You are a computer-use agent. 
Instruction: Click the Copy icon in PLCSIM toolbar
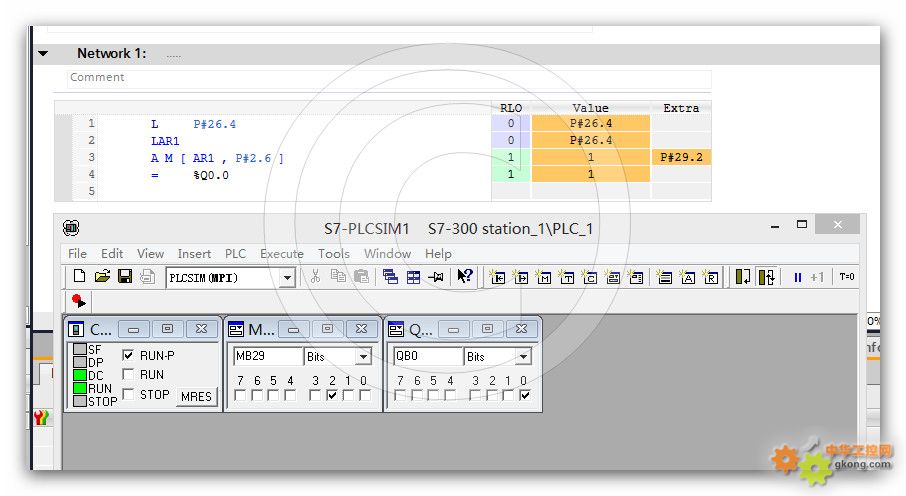click(338, 277)
